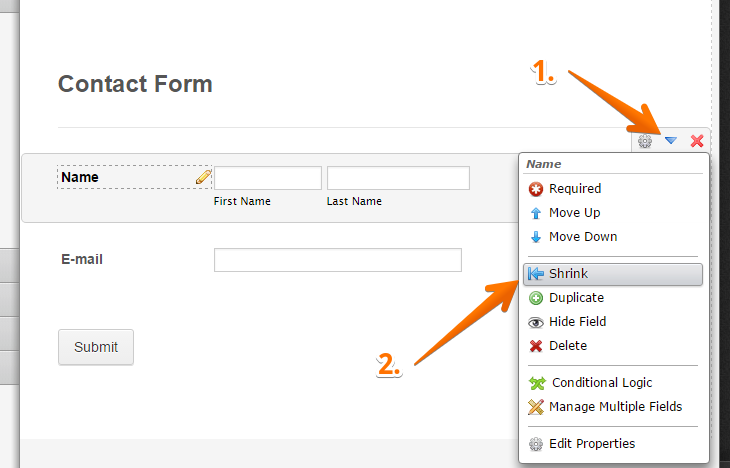Click the gear settings icon above Name field
Viewport: 730px width, 468px height.
tap(645, 142)
